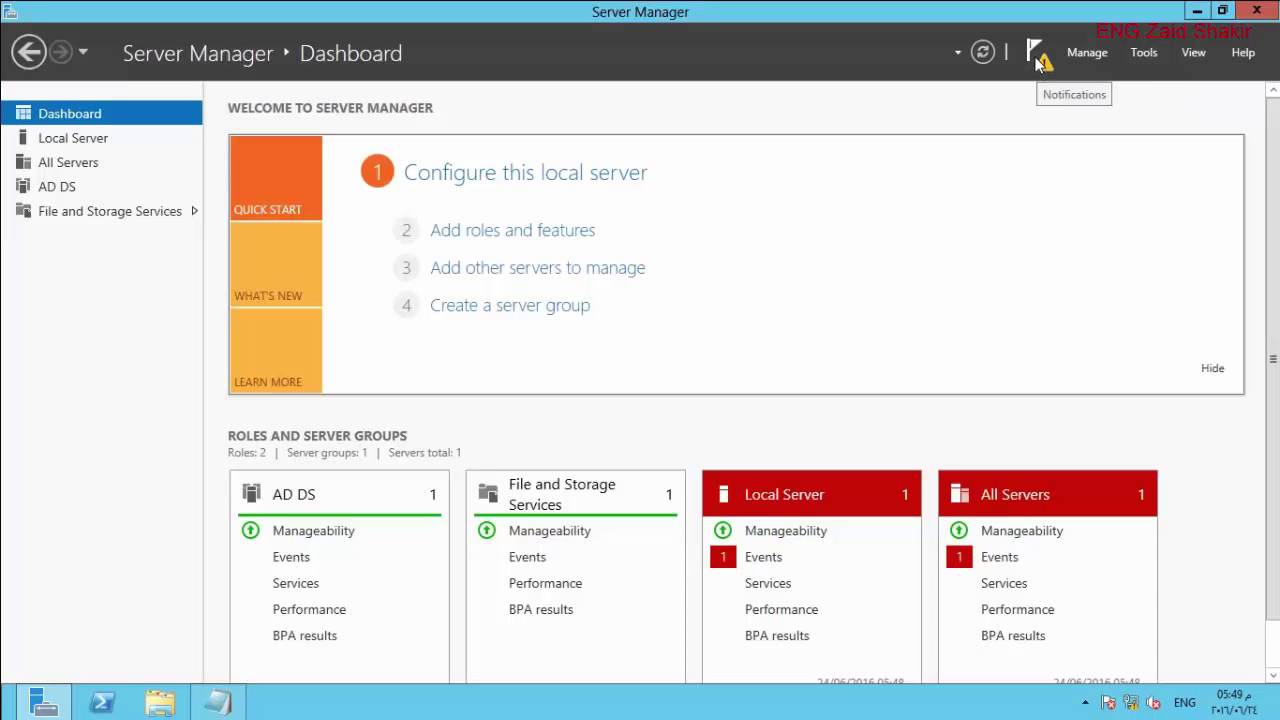1280x720 pixels.
Task: Click step number 1 orange circle
Action: click(x=377, y=172)
